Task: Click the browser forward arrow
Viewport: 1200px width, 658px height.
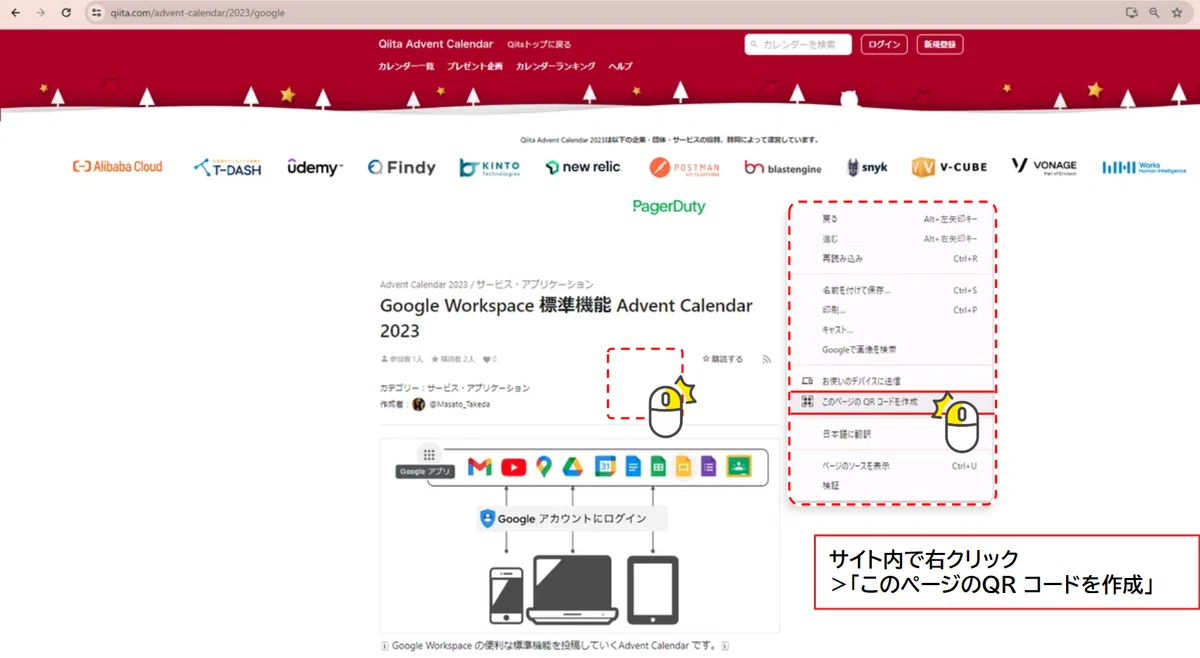Action: 41,13
